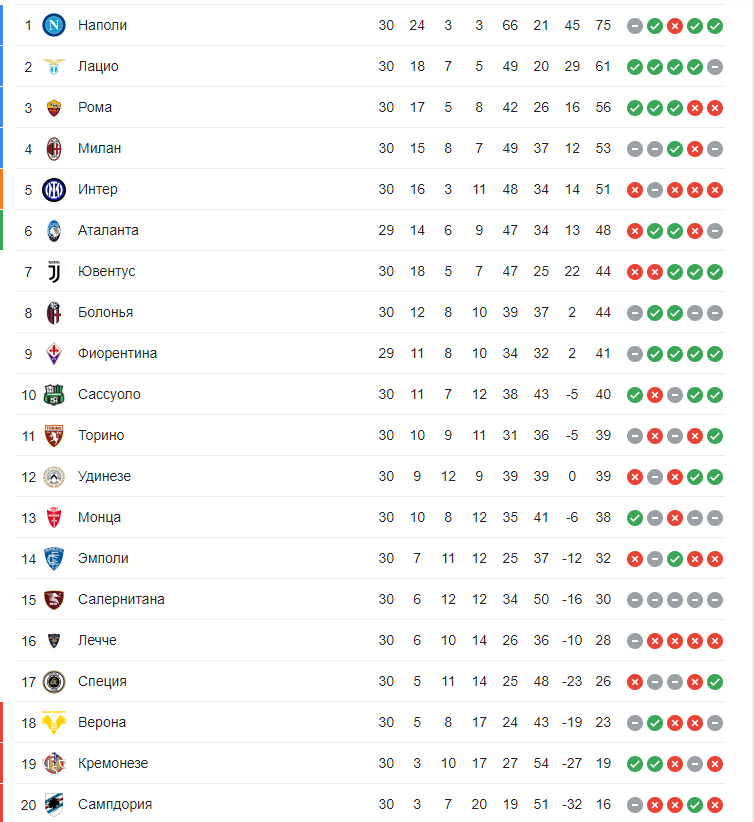Click the Juventus logo icon
754x822 pixels.
[x=54, y=271]
